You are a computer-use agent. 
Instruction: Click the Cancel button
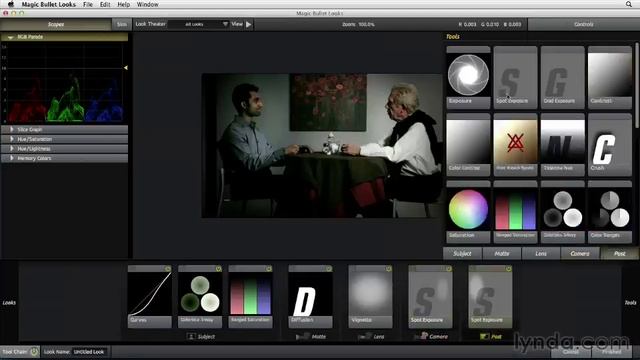coord(571,351)
